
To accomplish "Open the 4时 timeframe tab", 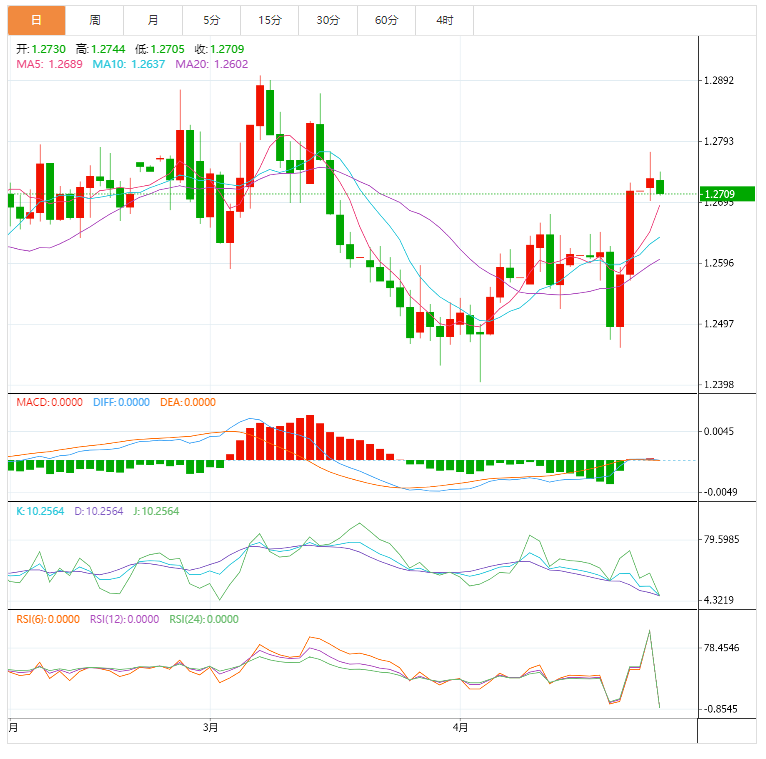I will [445, 20].
